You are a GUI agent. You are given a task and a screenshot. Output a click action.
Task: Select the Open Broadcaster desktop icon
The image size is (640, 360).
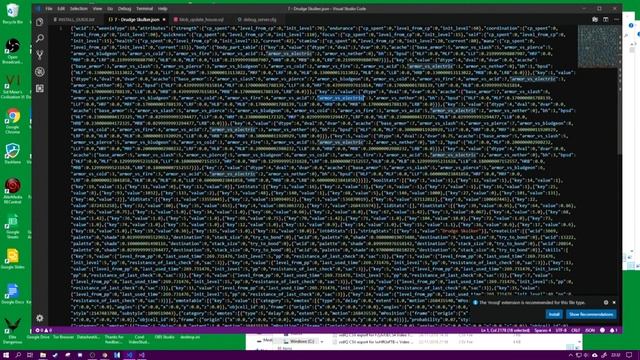tap(13, 51)
